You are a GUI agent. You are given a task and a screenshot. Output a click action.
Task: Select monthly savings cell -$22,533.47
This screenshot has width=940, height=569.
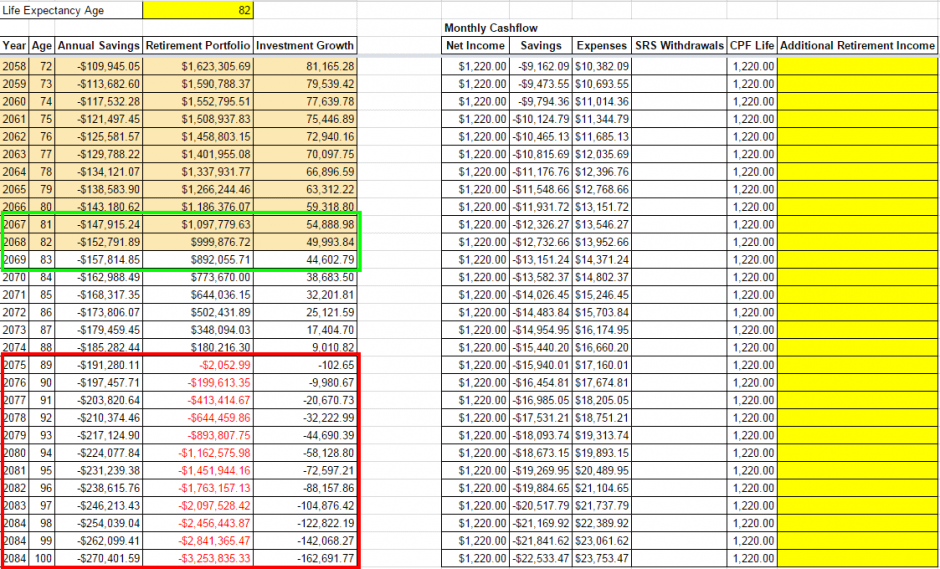[541, 559]
